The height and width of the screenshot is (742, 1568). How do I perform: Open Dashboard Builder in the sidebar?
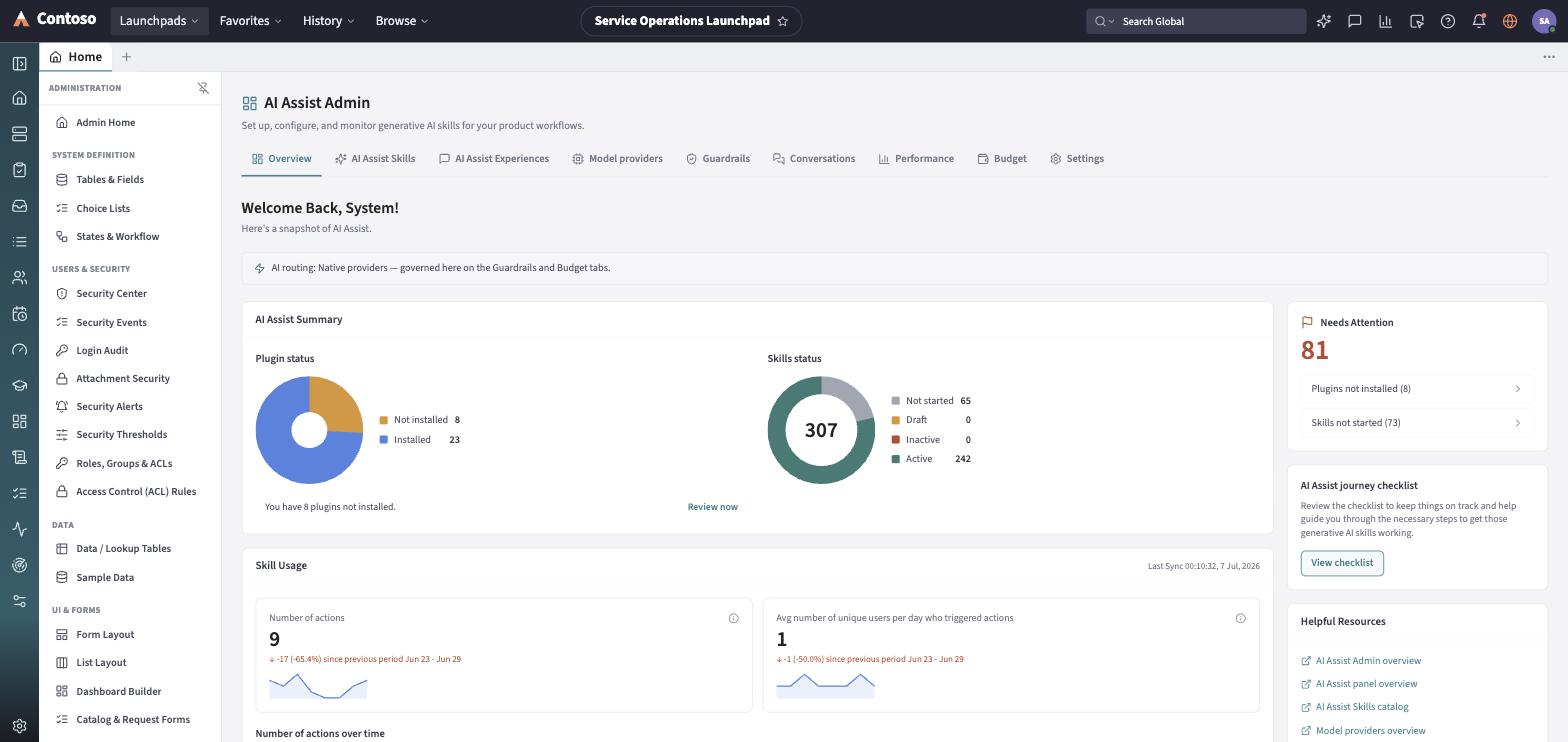point(130,692)
